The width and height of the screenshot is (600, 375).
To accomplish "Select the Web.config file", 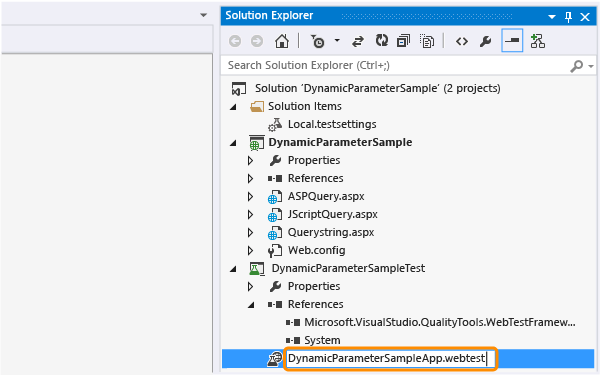I will pyautogui.click(x=316, y=250).
